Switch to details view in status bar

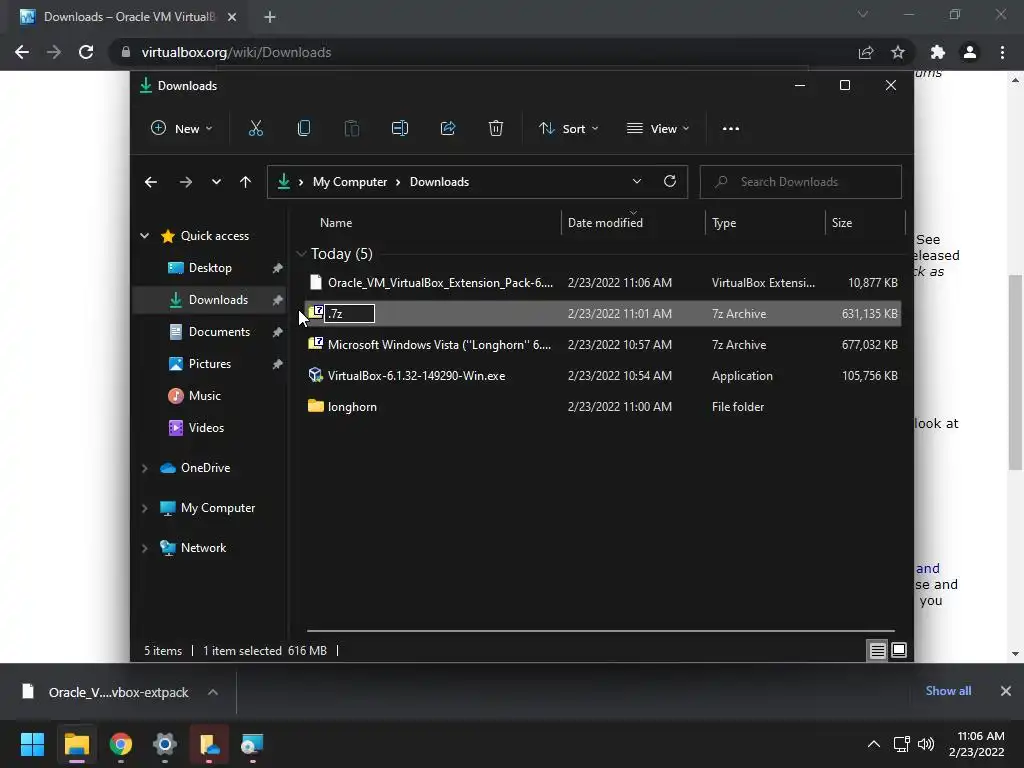click(877, 650)
